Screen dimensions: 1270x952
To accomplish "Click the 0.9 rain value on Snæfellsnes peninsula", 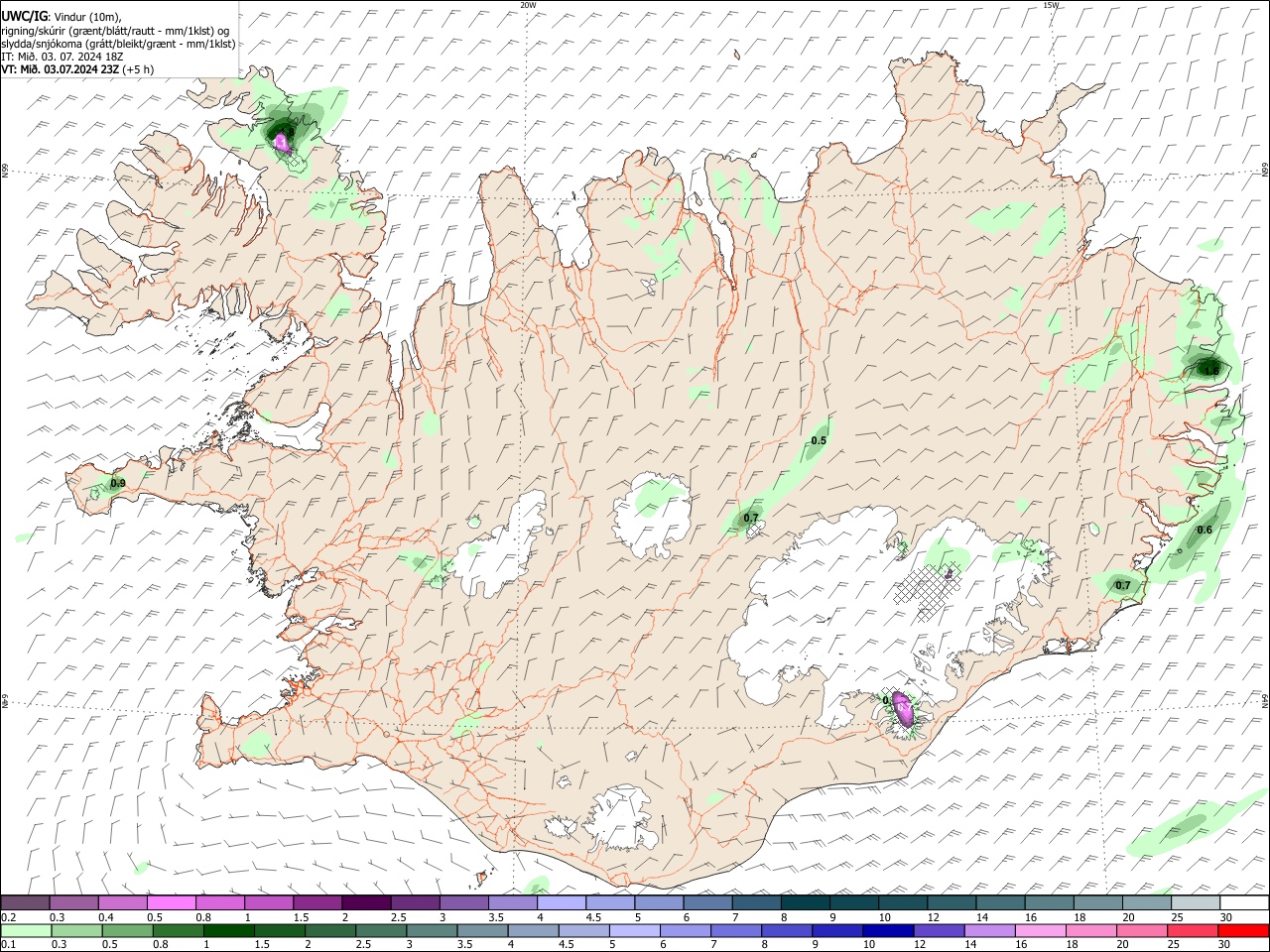I will (x=118, y=484).
